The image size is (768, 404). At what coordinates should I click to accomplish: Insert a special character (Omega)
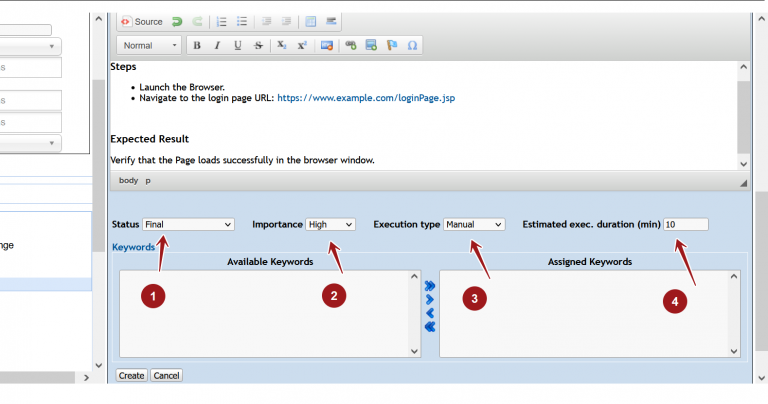click(412, 46)
